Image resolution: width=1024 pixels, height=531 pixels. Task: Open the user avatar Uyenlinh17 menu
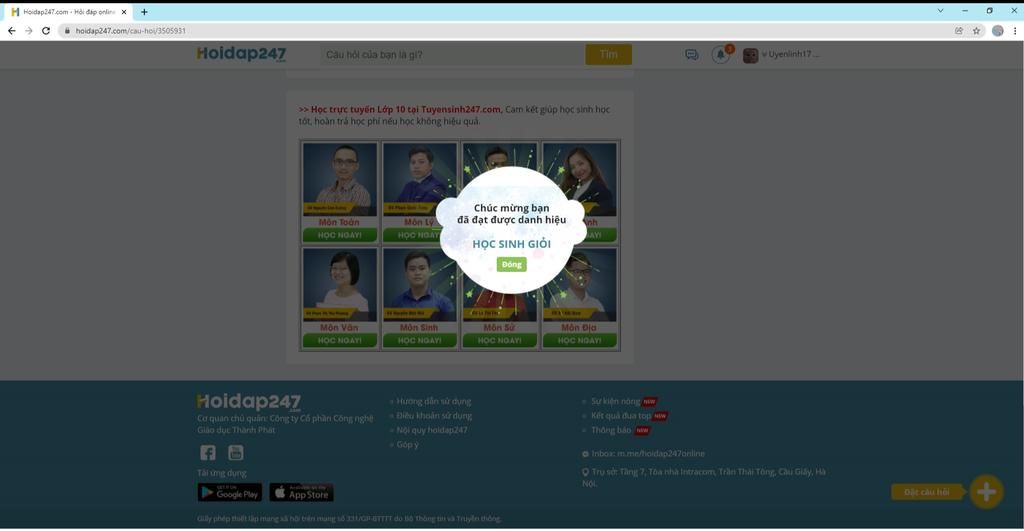[x=781, y=55]
